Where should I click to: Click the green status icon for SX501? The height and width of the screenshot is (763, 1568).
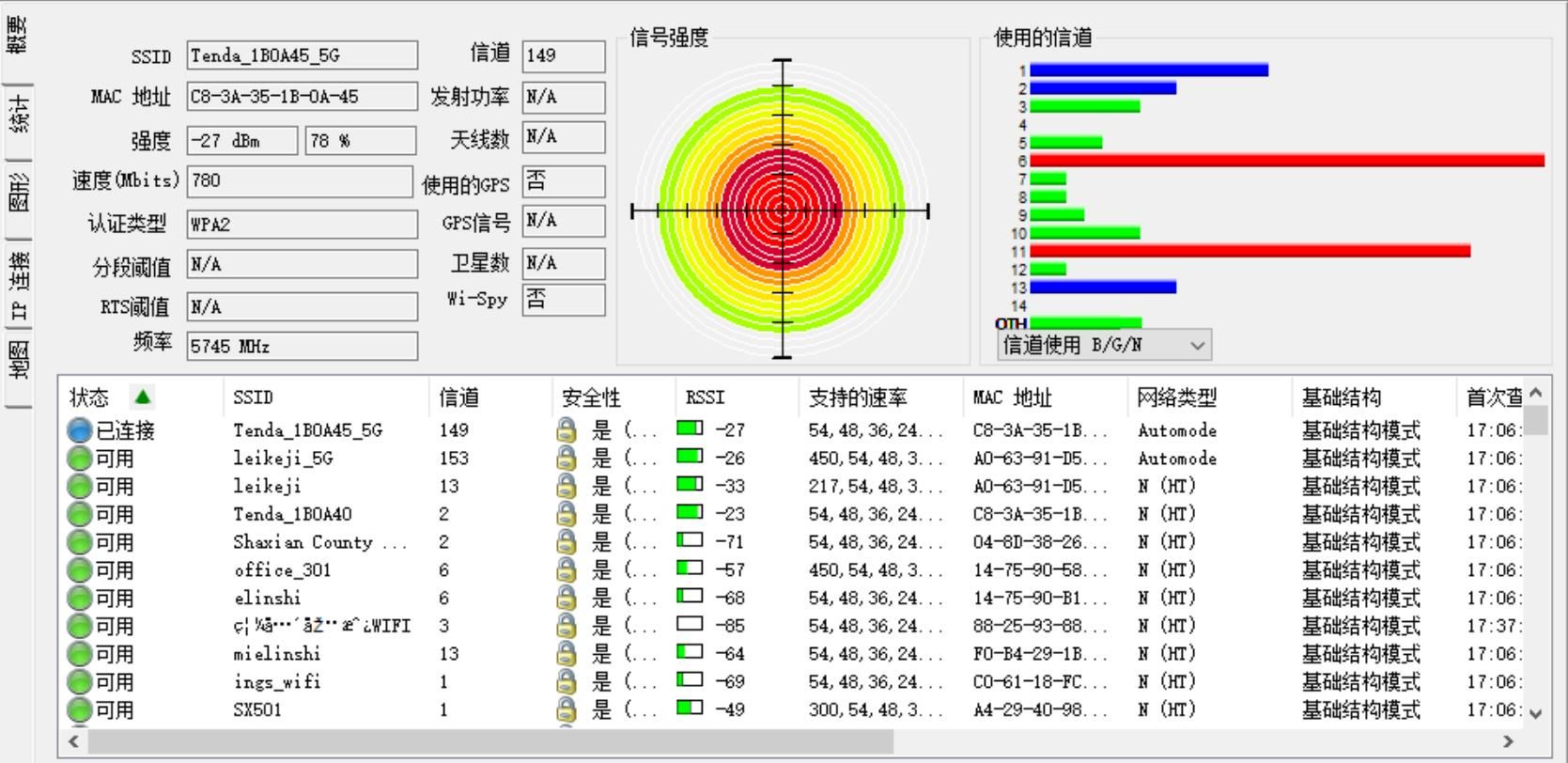point(81,710)
